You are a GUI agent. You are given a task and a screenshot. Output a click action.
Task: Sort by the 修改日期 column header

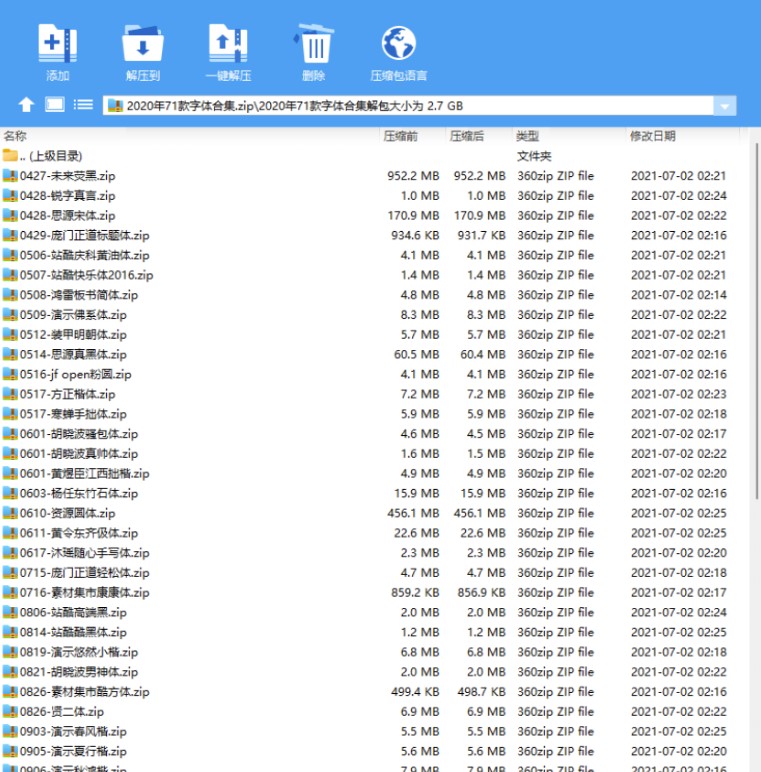(x=653, y=136)
